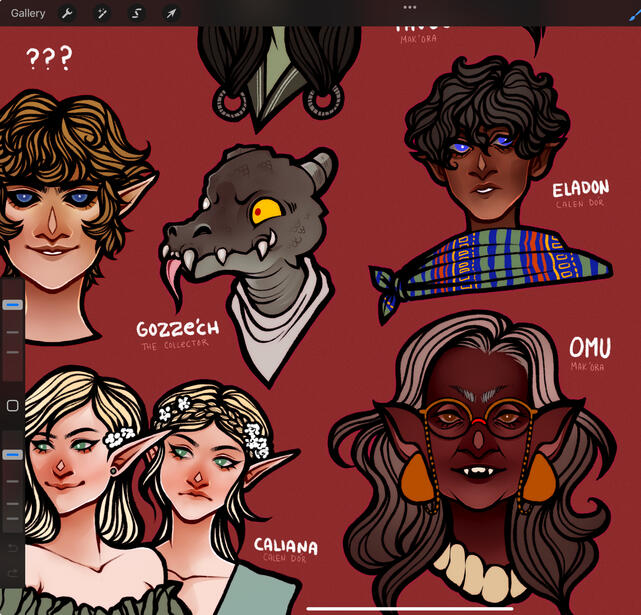Activate the Selection tool

(x=136, y=14)
